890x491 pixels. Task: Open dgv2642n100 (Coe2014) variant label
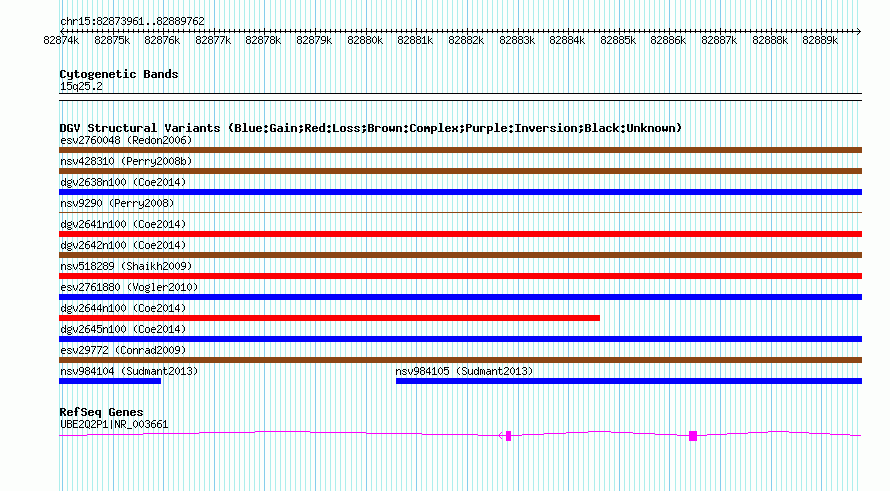[x=123, y=245]
